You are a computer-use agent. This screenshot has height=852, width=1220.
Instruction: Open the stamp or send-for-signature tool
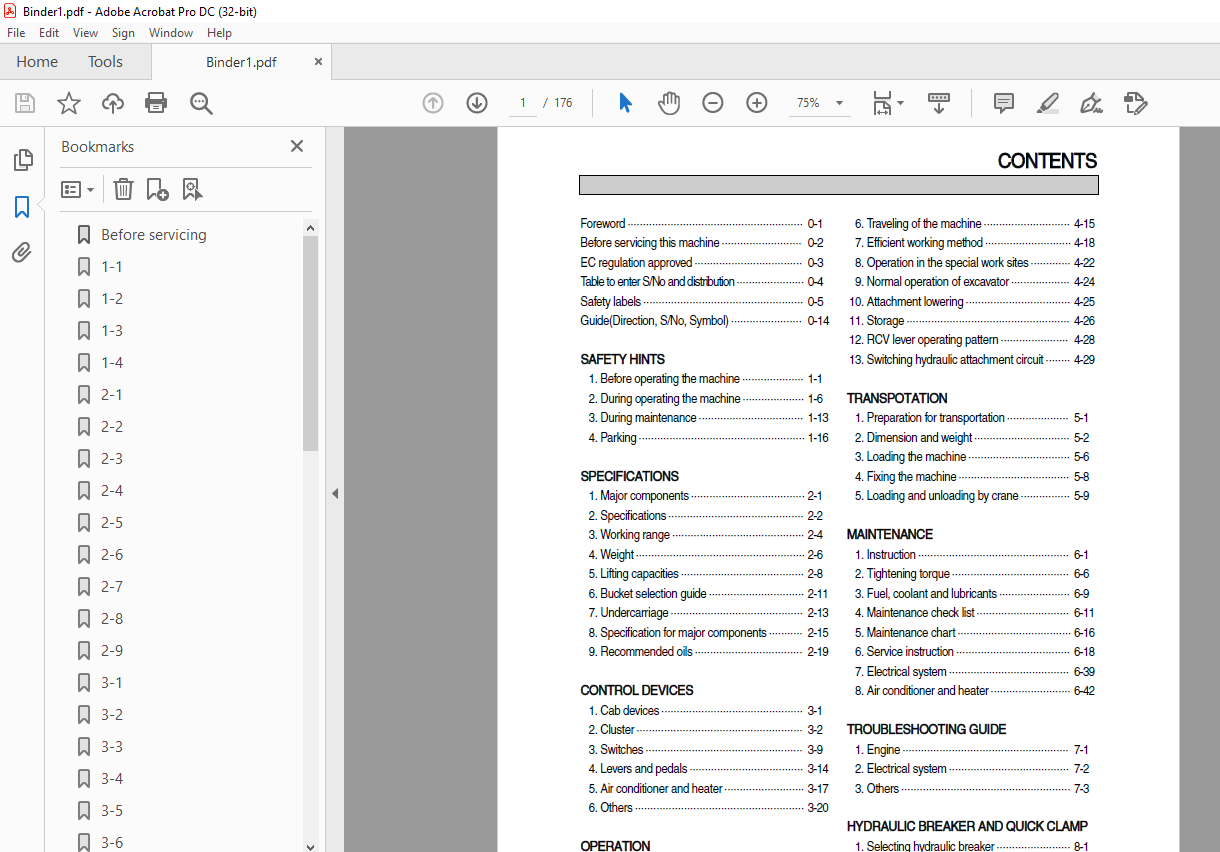click(x=1135, y=103)
